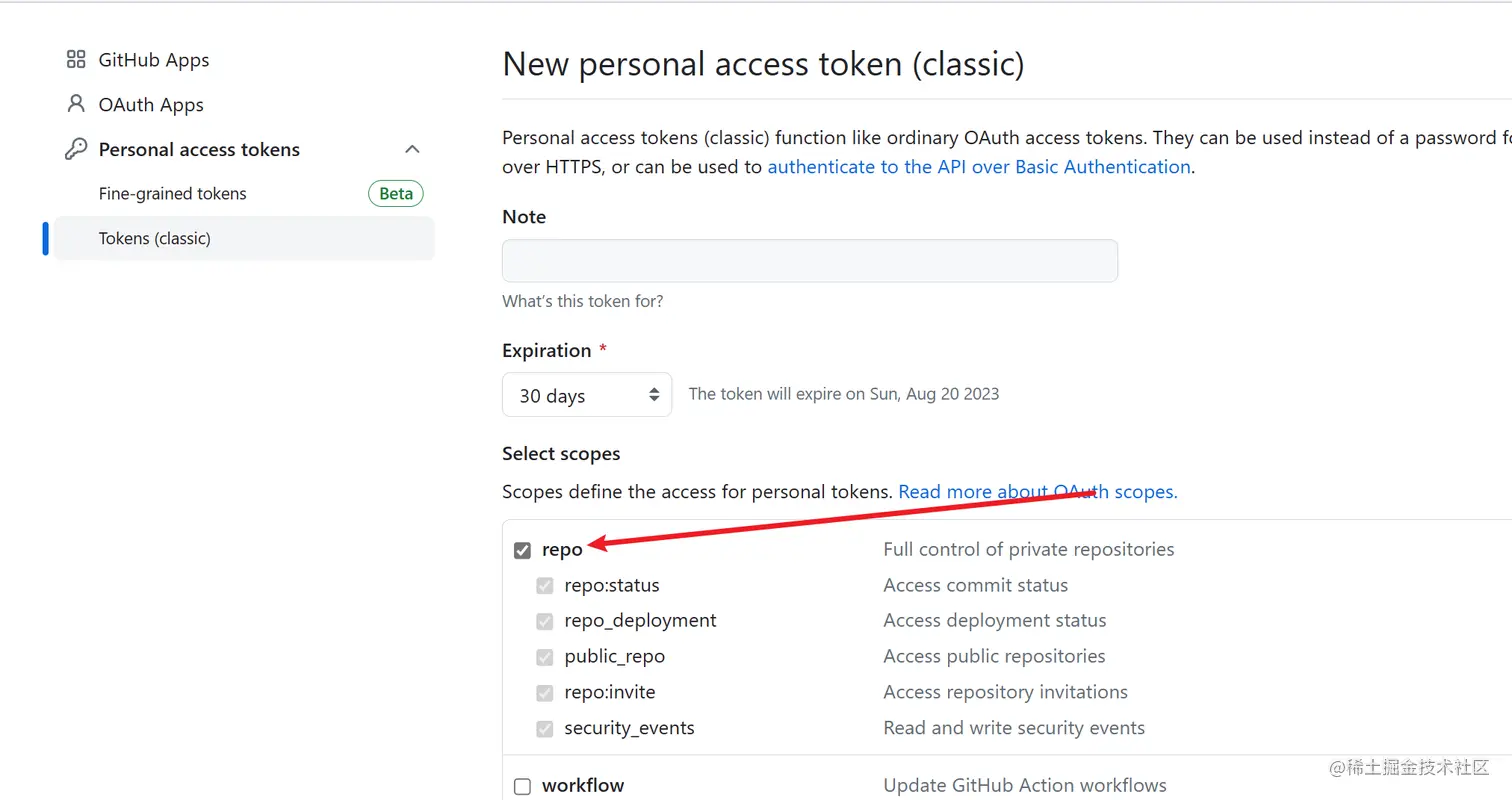Click the GitHub Apps grid icon
This screenshot has width=1512, height=800.
tap(76, 60)
